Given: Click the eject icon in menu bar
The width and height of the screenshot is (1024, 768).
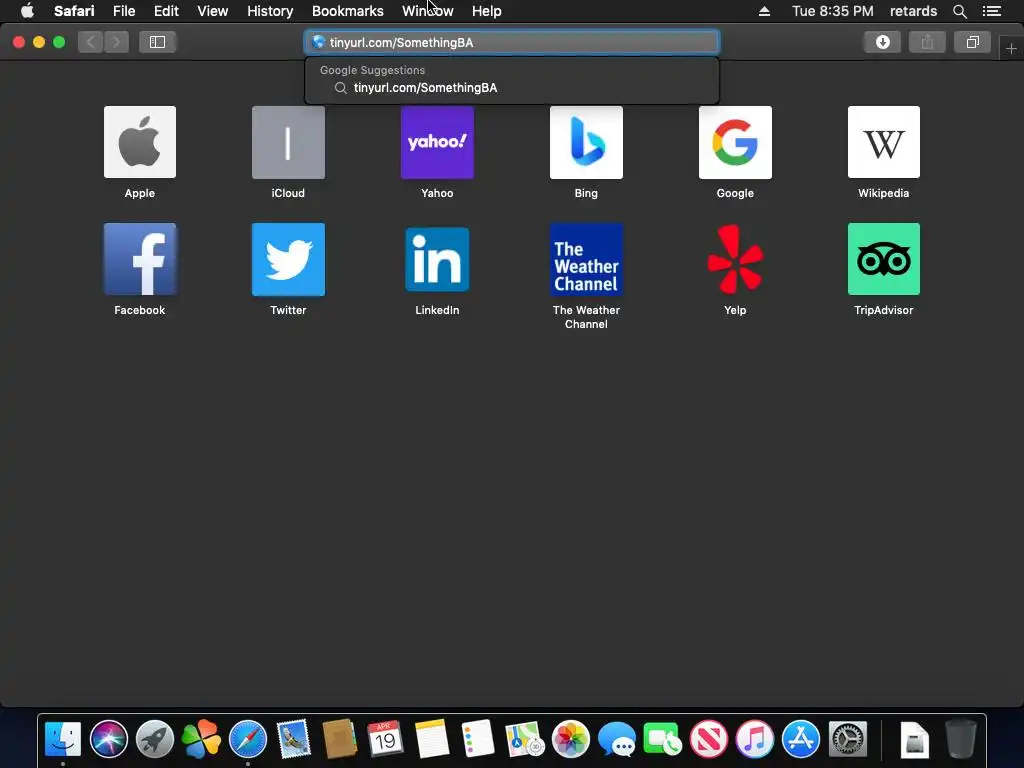Looking at the screenshot, I should tap(764, 11).
